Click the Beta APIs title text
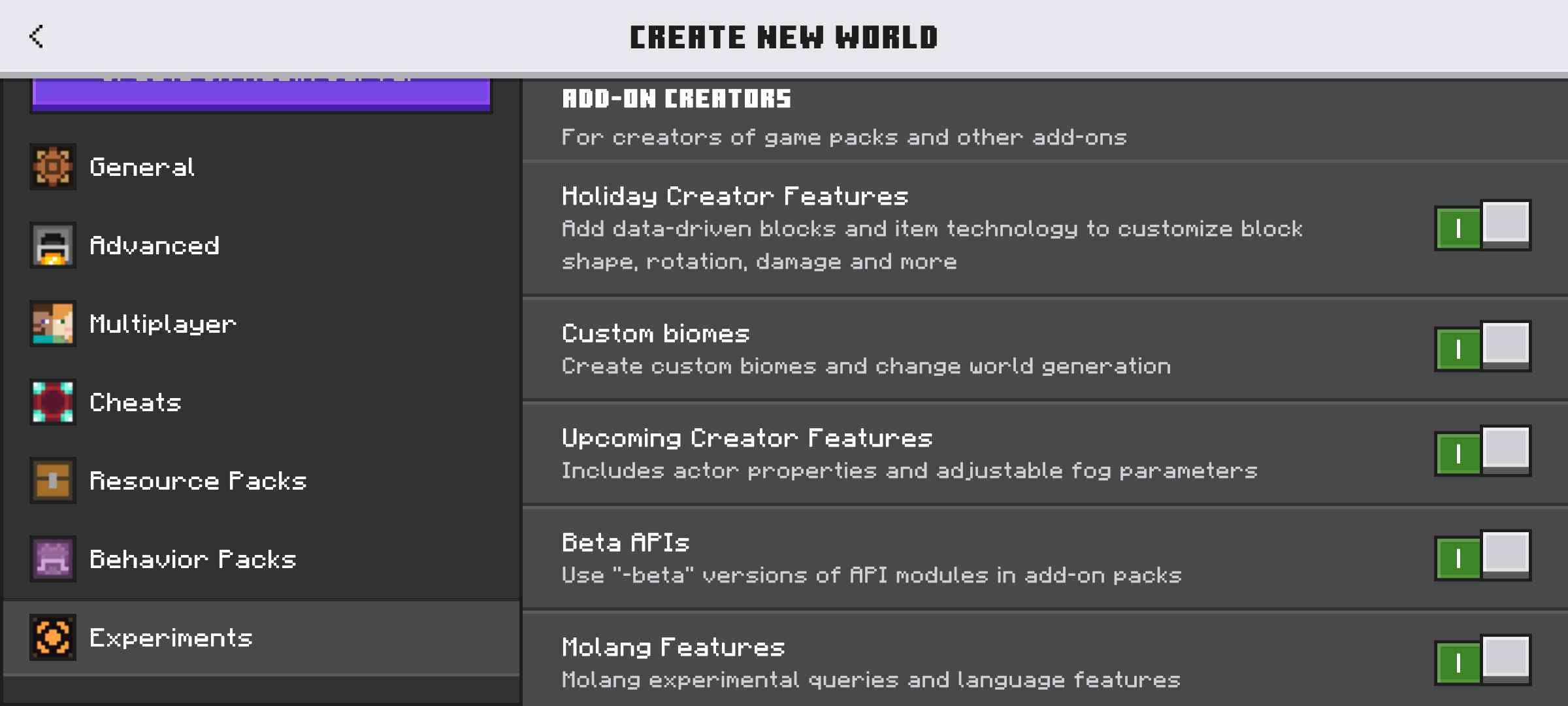The image size is (1568, 706). [x=625, y=543]
